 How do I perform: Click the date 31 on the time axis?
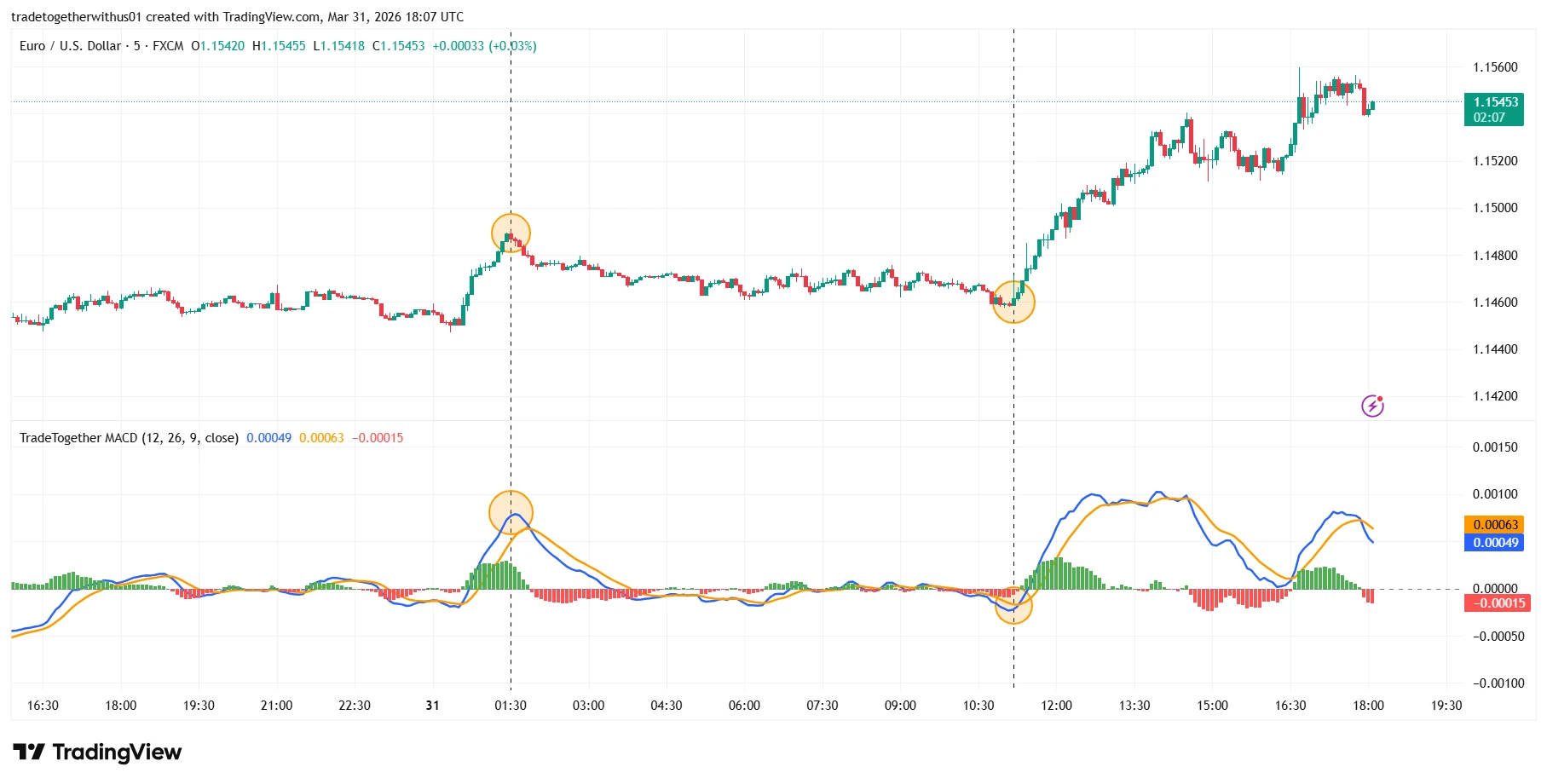point(431,706)
